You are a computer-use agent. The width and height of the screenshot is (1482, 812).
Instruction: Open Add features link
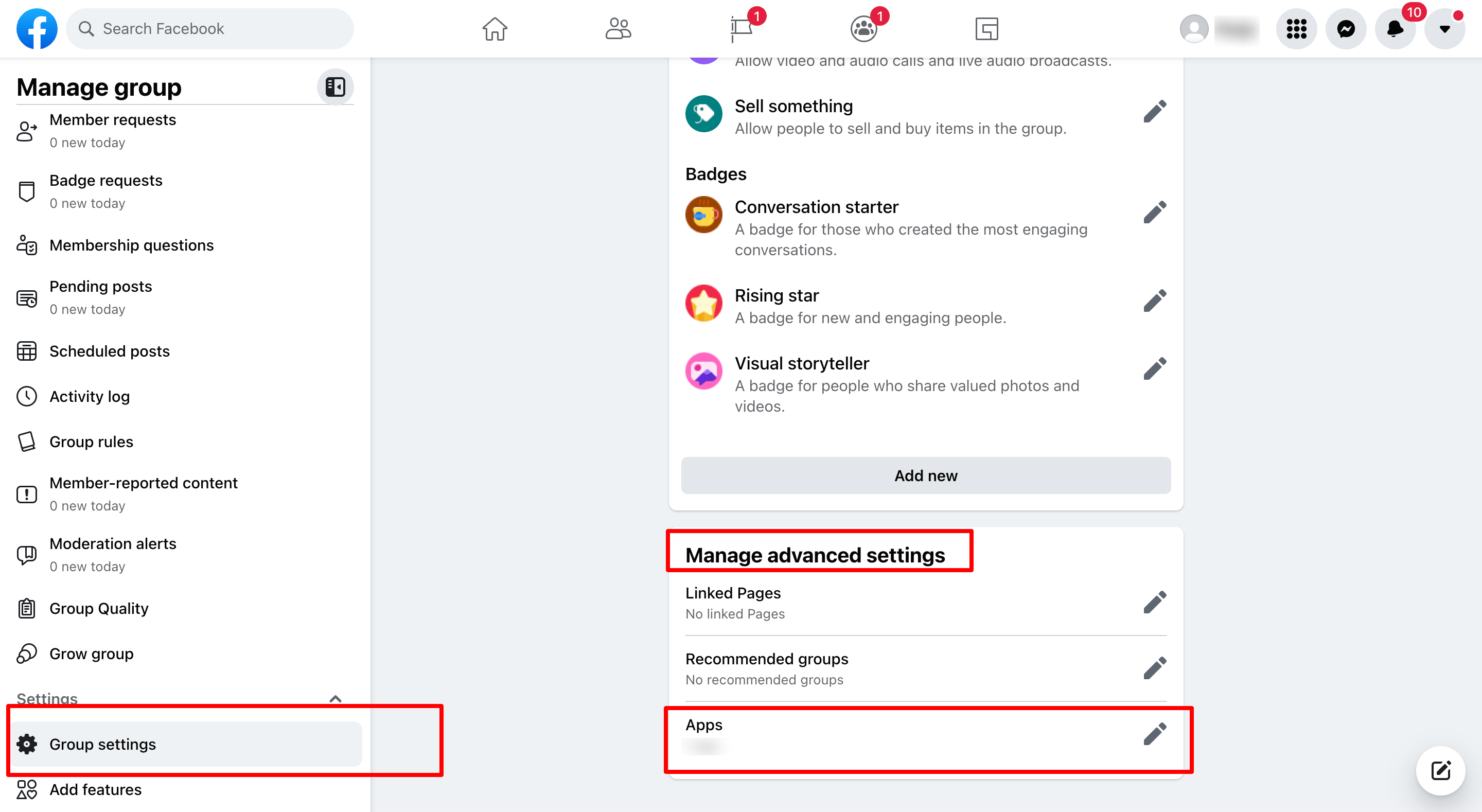95,789
